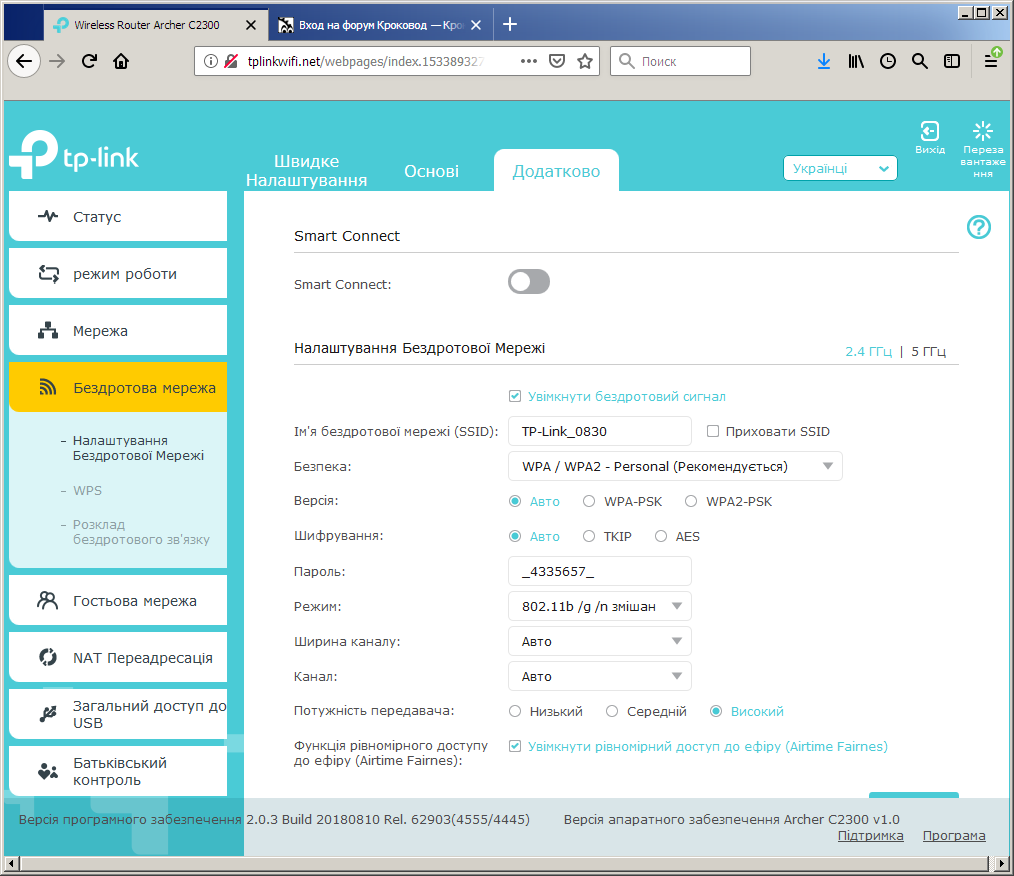The image size is (1014, 876).
Task: Select the WPA2-PSK version radio button
Action: 691,501
